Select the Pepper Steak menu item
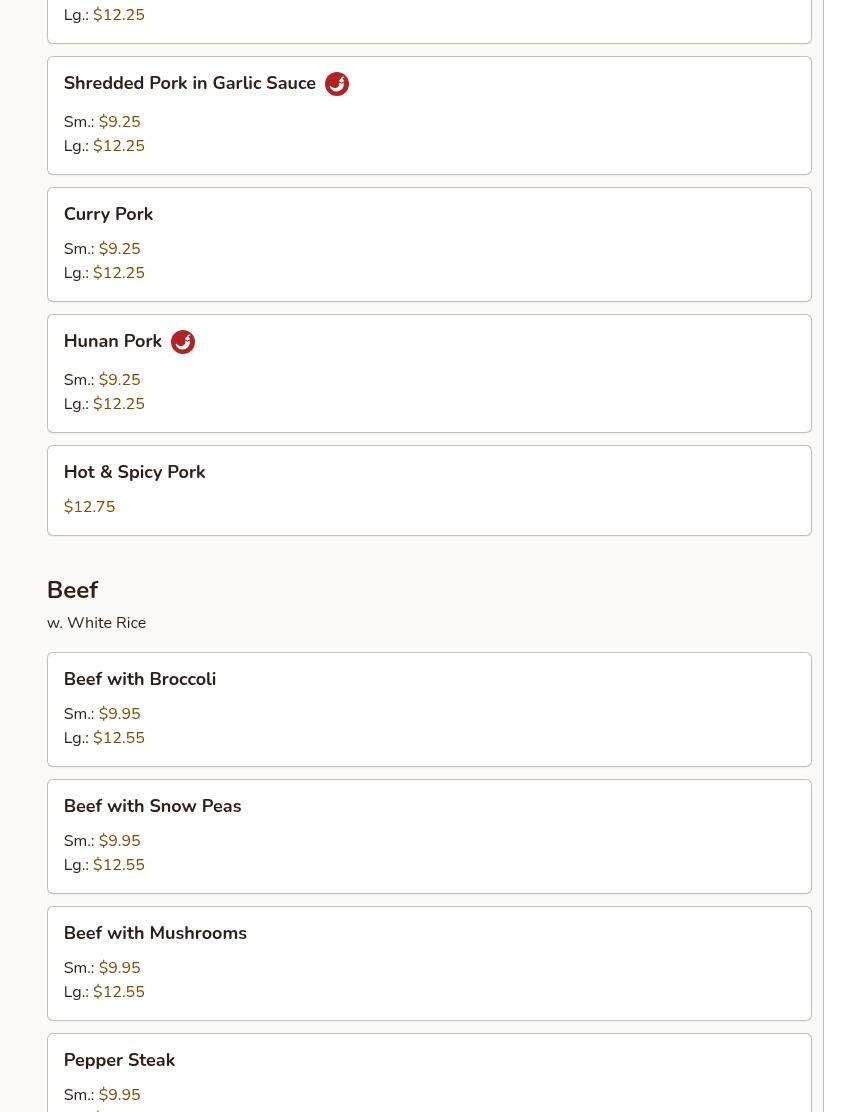This screenshot has width=844, height=1112. pos(119,1060)
